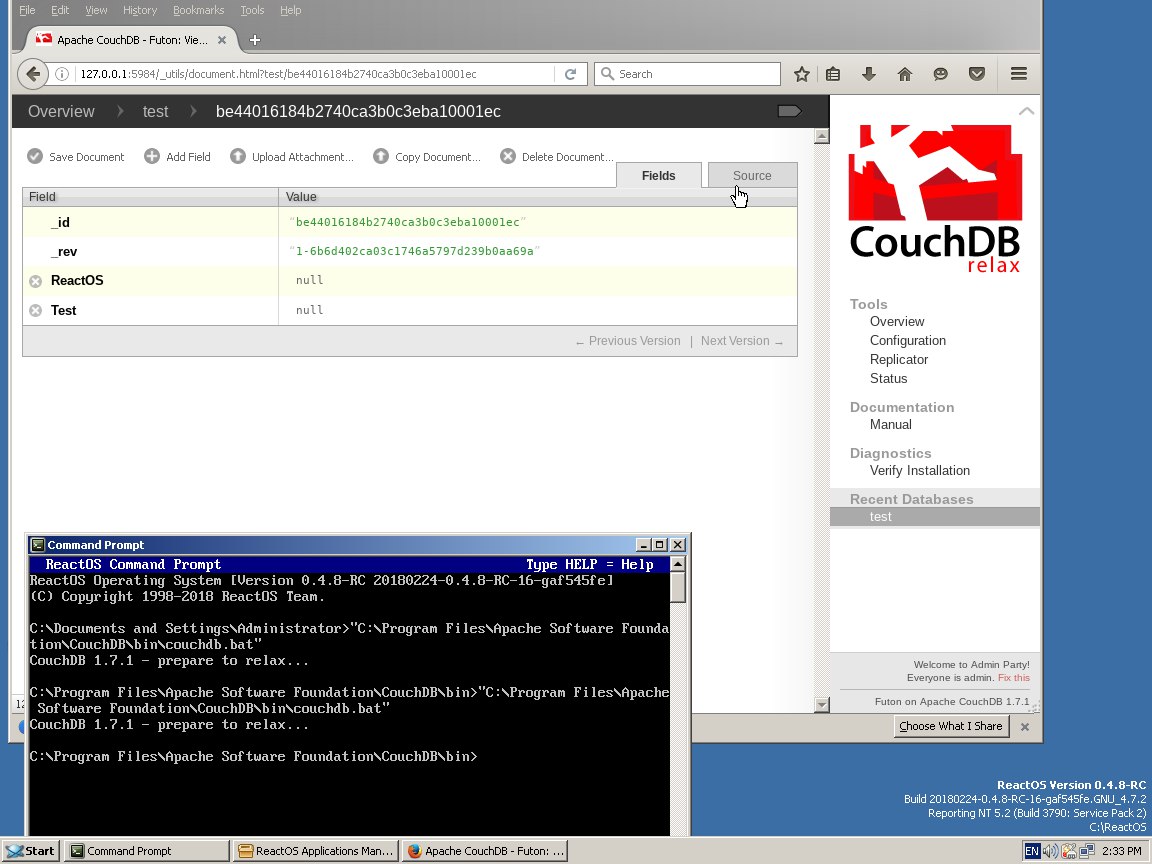The height and width of the screenshot is (864, 1152).
Task: Click the Copy Document icon
Action: [x=381, y=156]
